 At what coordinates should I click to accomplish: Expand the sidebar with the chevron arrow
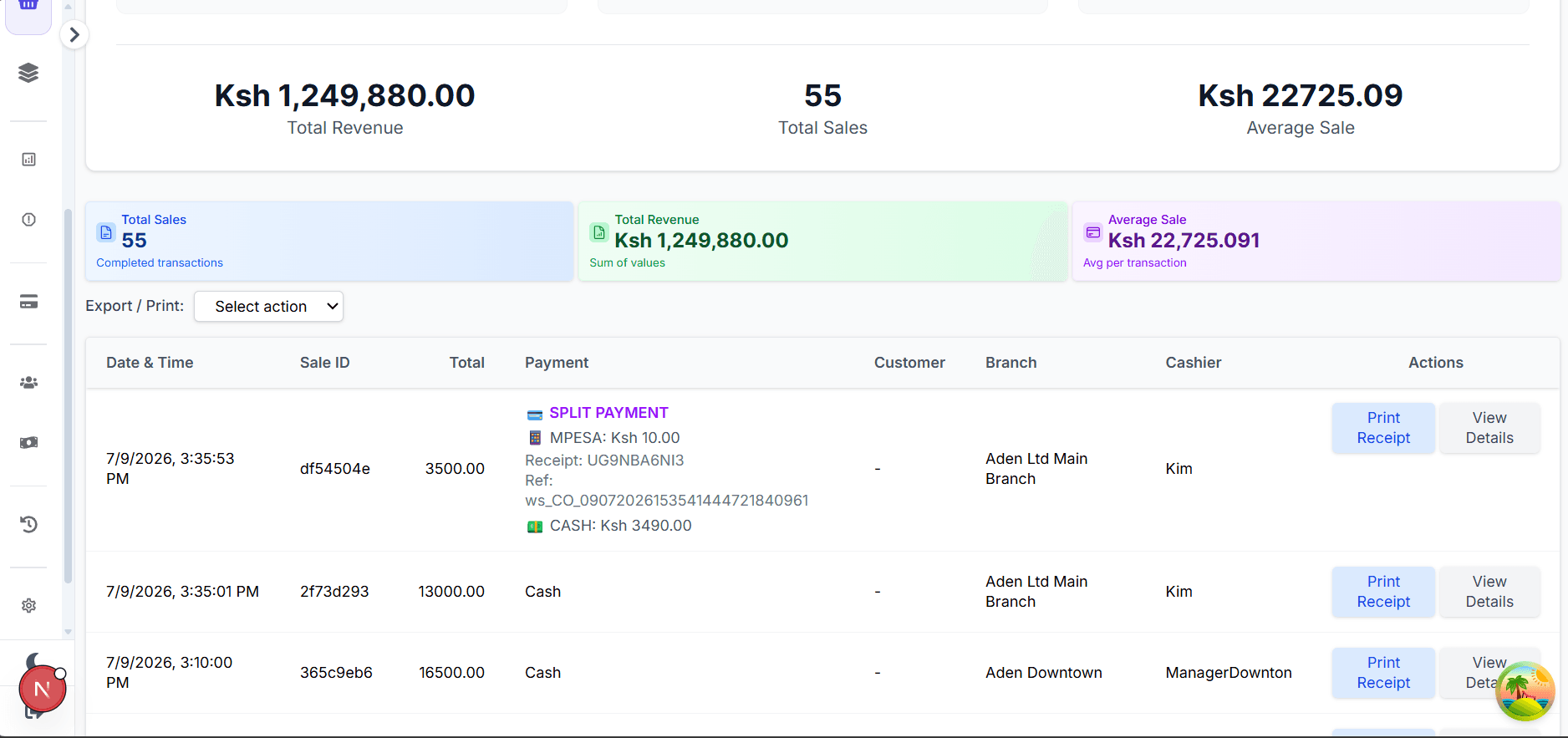point(74,34)
